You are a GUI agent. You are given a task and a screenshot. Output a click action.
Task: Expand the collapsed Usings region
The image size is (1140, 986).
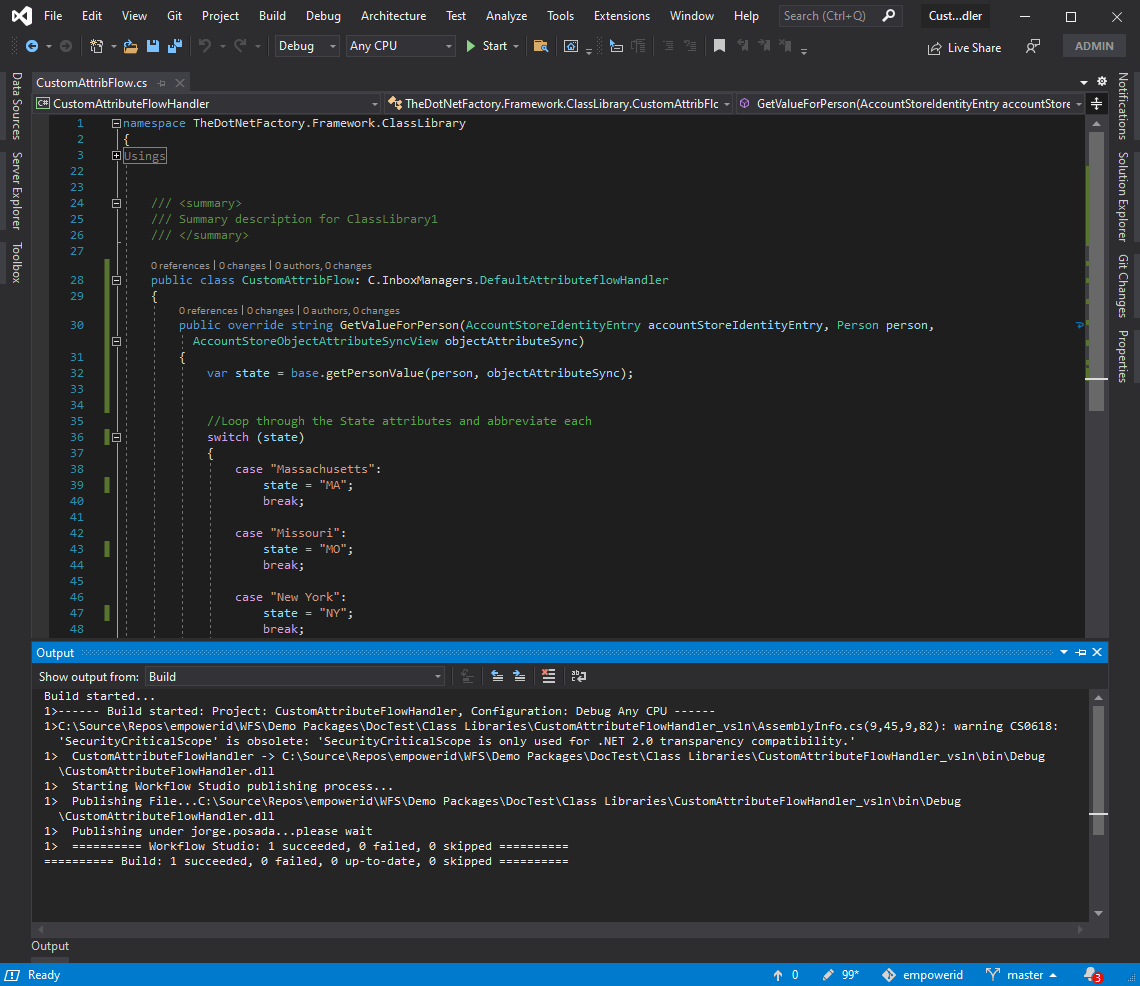117,156
